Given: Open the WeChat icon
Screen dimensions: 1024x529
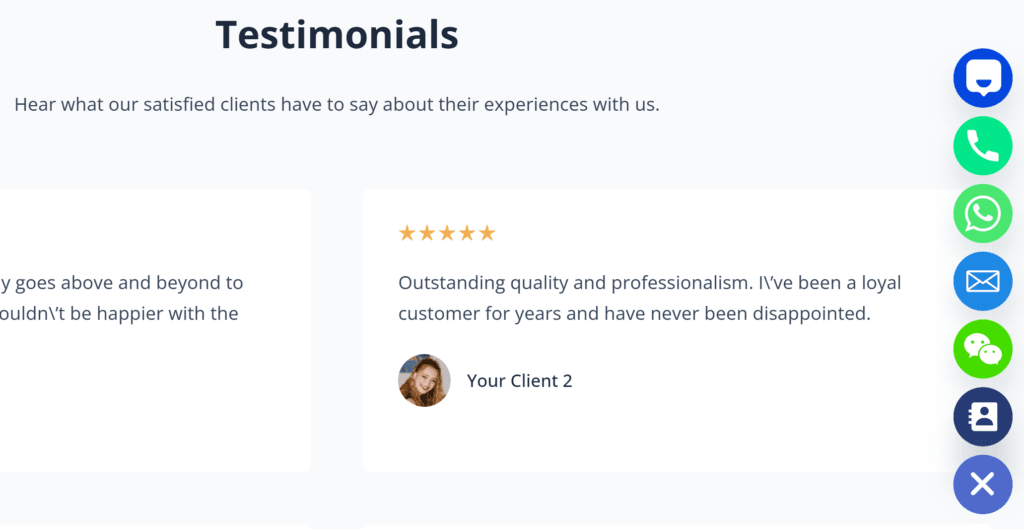Looking at the screenshot, I should pyautogui.click(x=982, y=349).
